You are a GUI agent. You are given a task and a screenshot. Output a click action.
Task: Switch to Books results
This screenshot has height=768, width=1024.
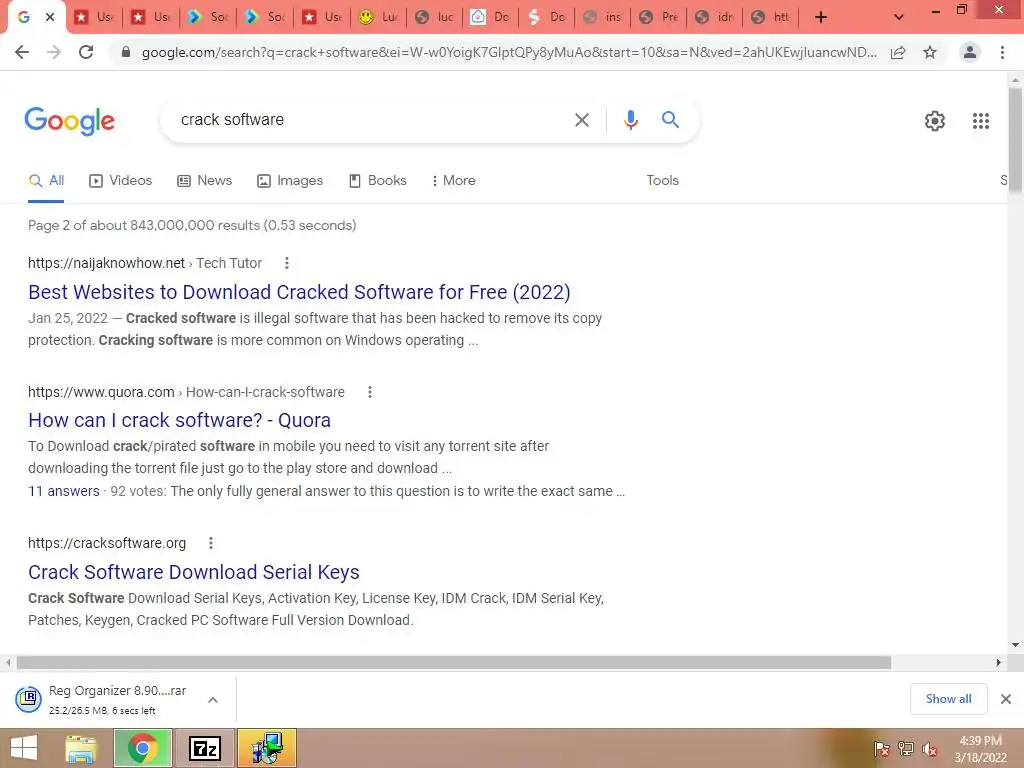click(377, 181)
